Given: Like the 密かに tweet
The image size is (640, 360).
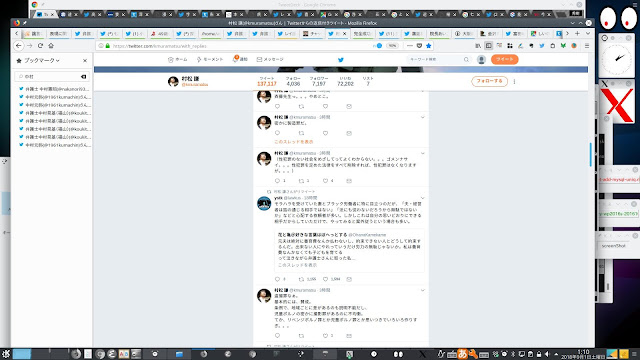Looking at the screenshot, I should [x=325, y=133].
